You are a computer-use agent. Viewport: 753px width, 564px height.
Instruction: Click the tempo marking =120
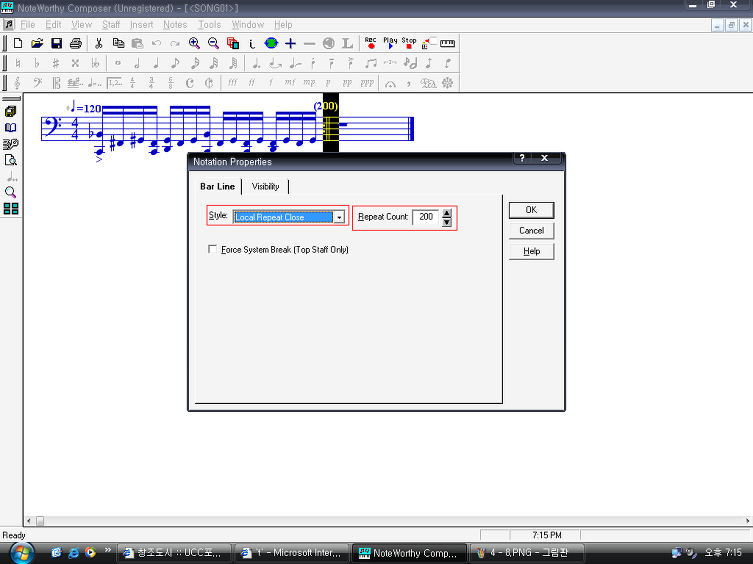pyautogui.click(x=84, y=108)
